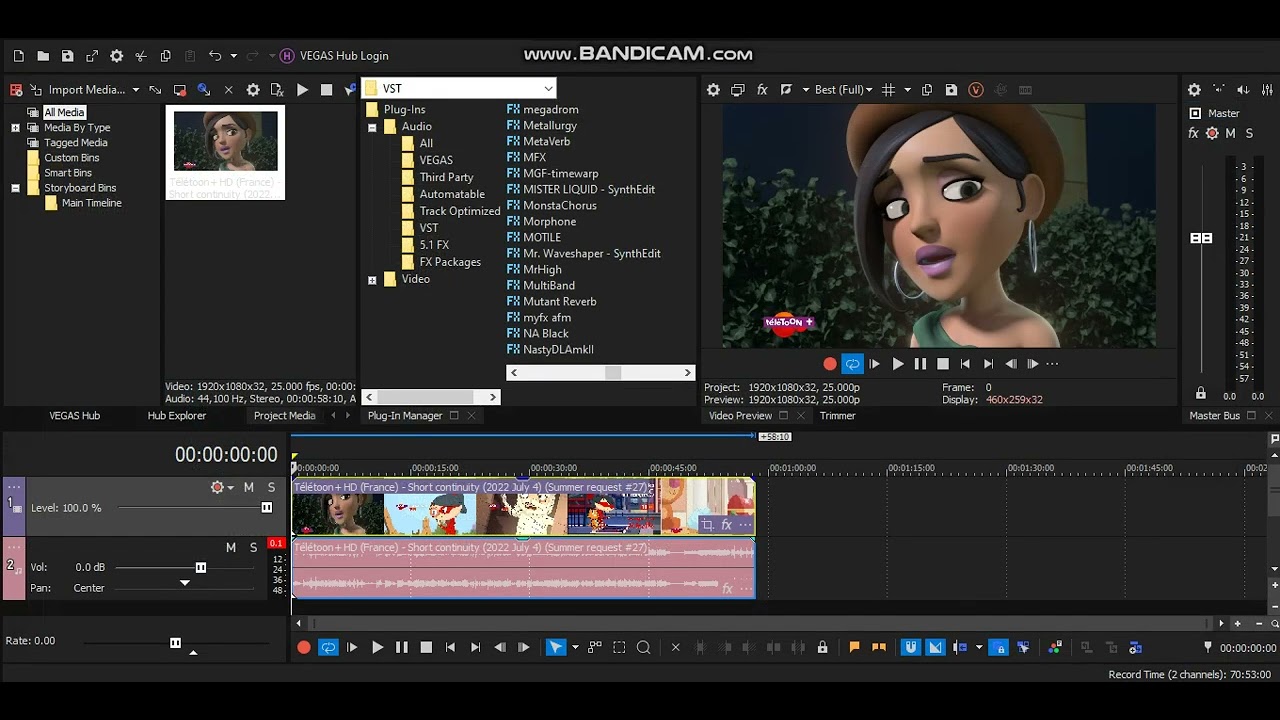
Task: Open project properties gear in main toolbar
Action: click(116, 56)
